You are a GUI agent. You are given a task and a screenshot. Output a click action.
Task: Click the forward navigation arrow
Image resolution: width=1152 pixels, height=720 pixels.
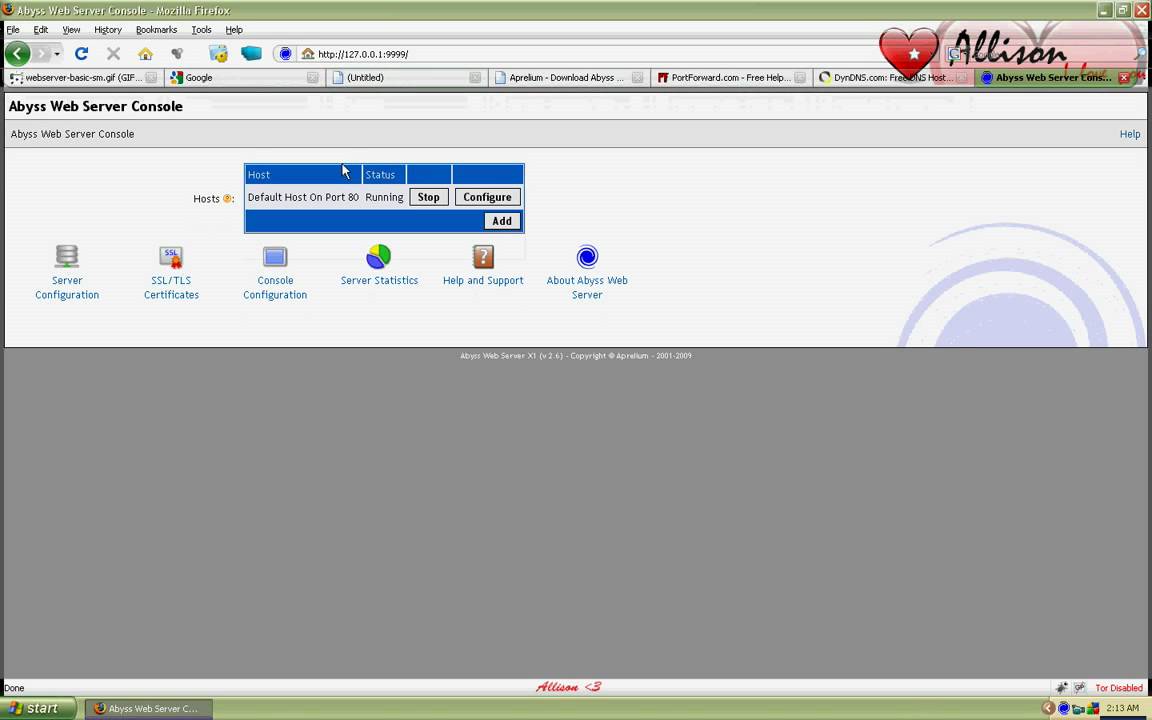click(x=42, y=54)
